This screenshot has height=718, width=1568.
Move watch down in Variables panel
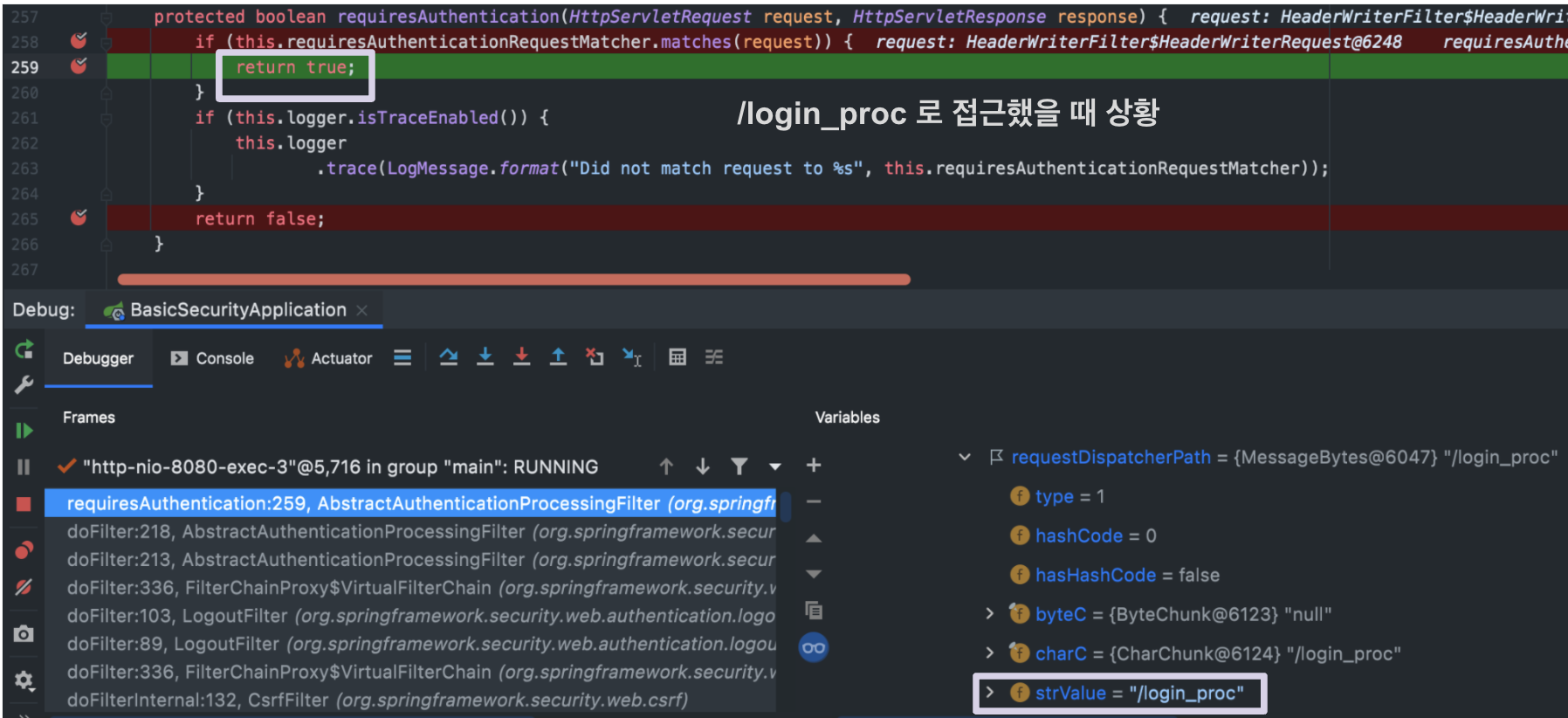click(814, 575)
